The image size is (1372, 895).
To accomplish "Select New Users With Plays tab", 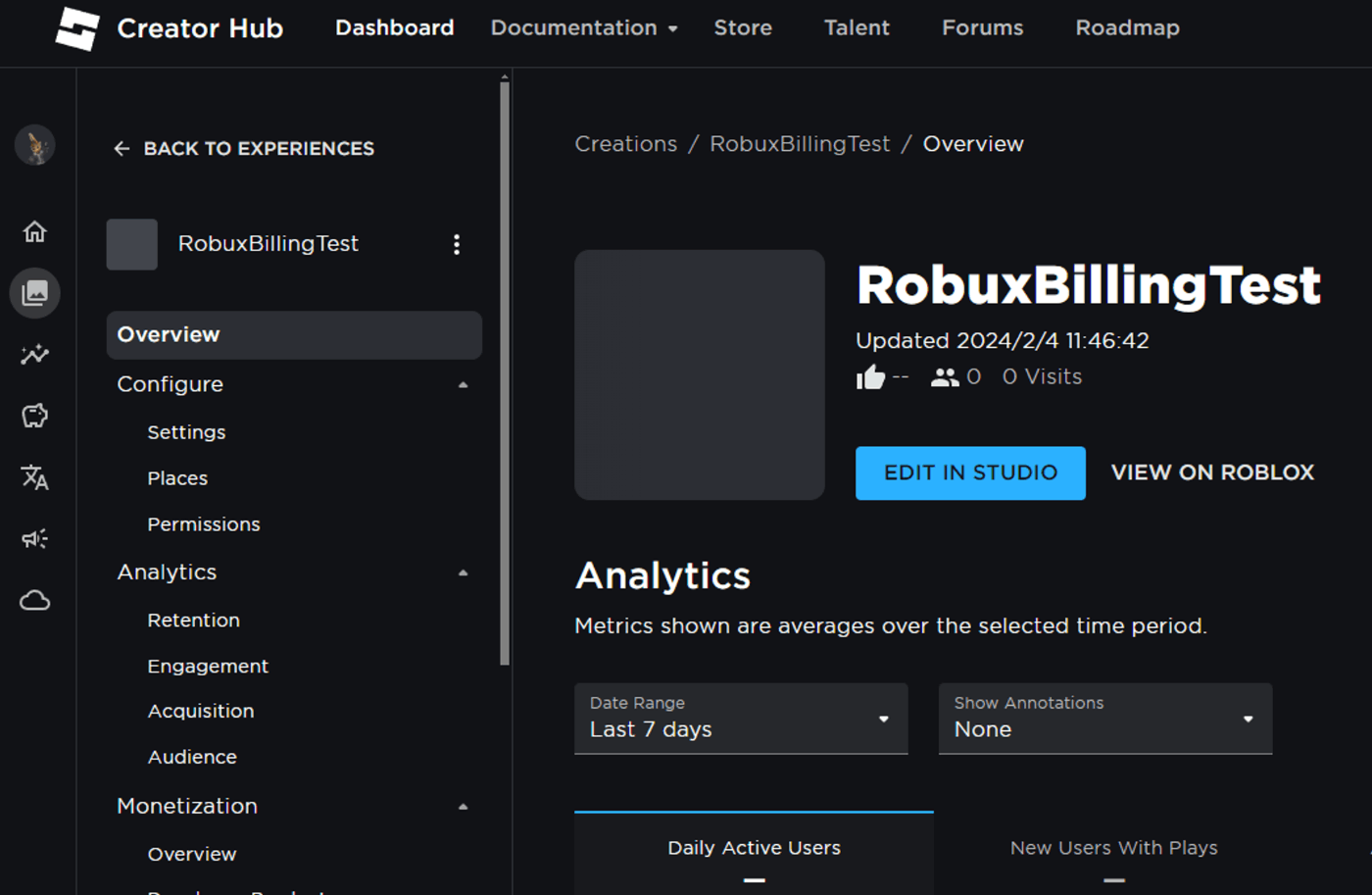I will coord(1114,853).
